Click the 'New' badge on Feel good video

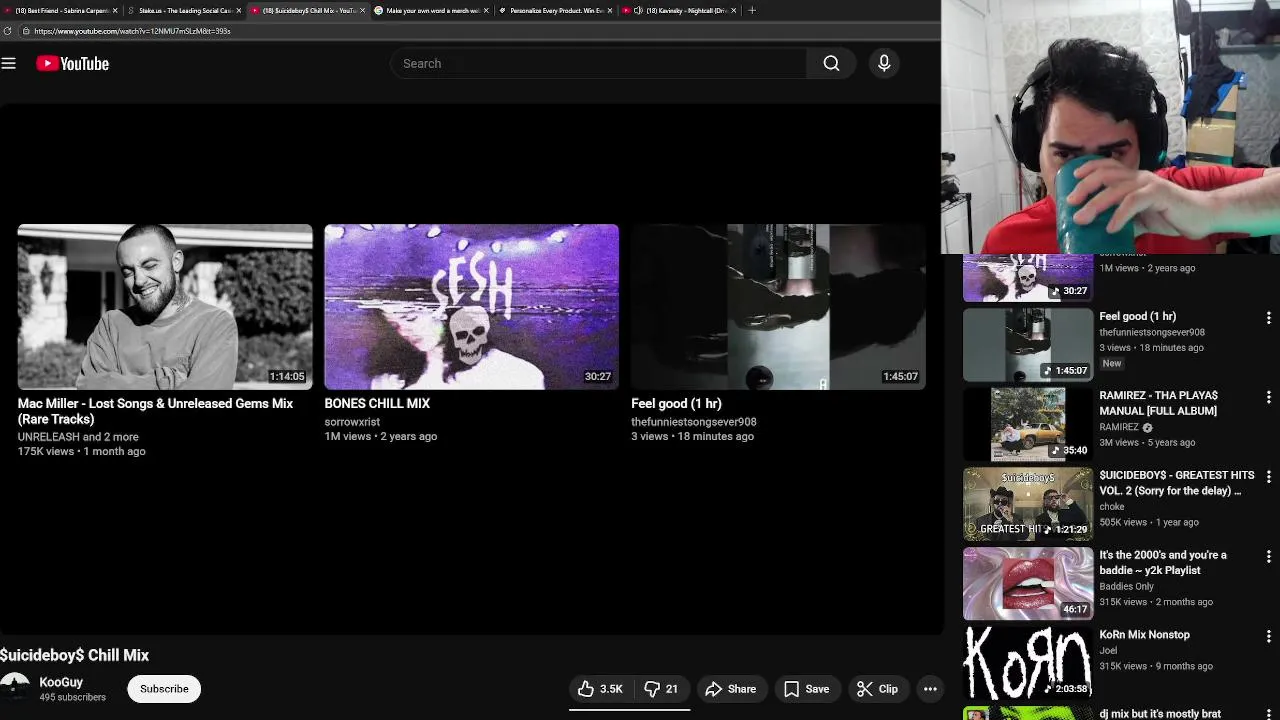click(x=1112, y=363)
